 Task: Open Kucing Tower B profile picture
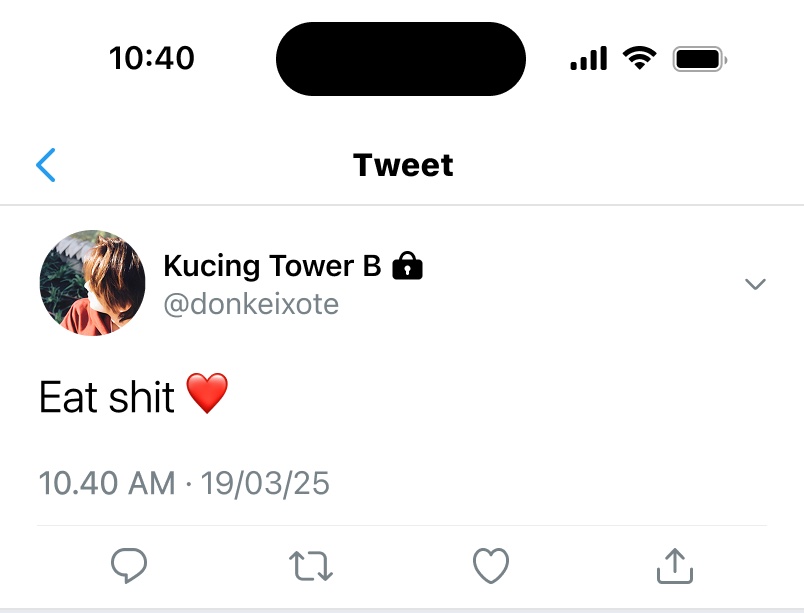click(x=92, y=283)
